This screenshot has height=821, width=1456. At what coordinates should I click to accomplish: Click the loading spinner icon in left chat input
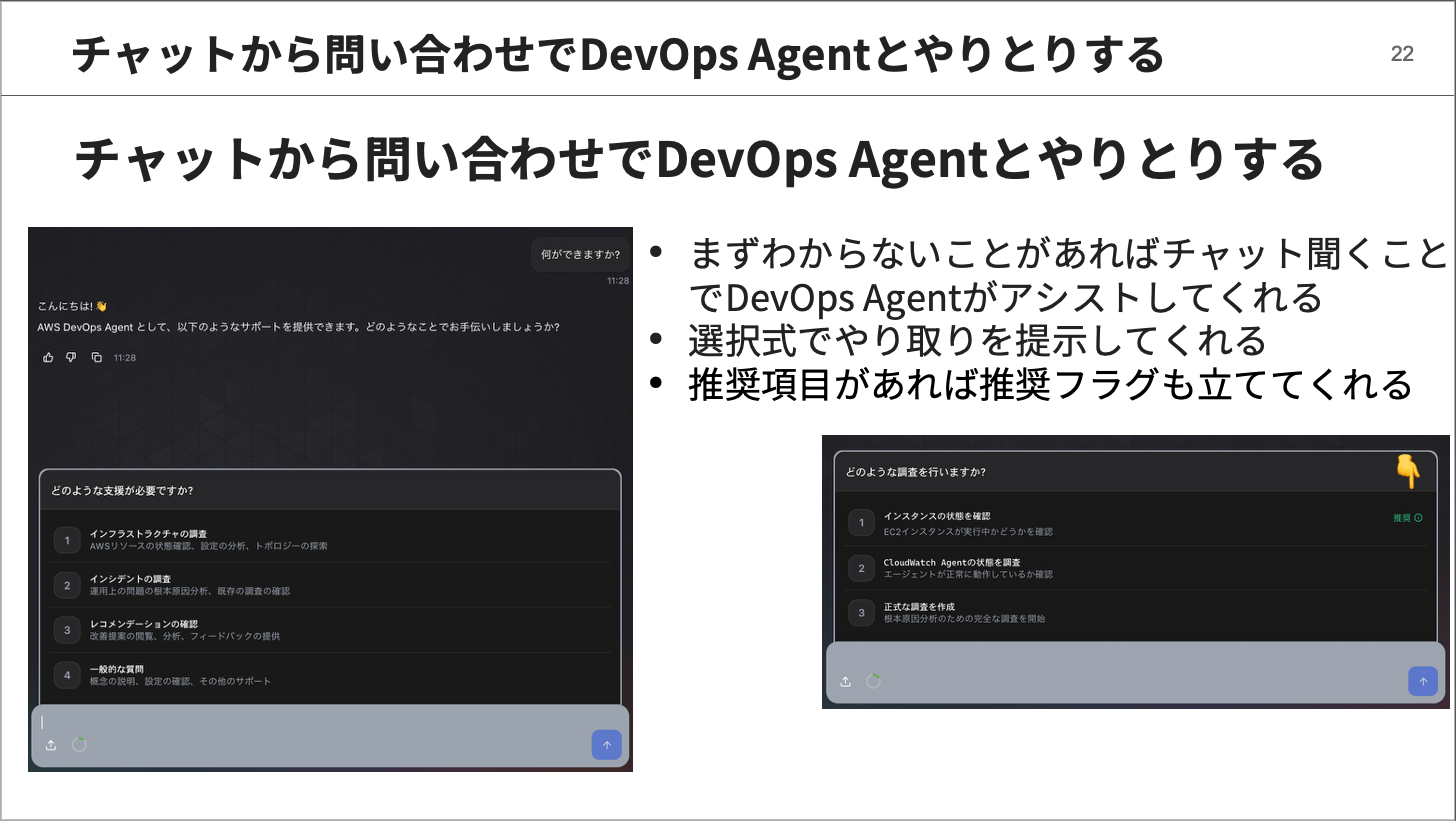coord(79,744)
